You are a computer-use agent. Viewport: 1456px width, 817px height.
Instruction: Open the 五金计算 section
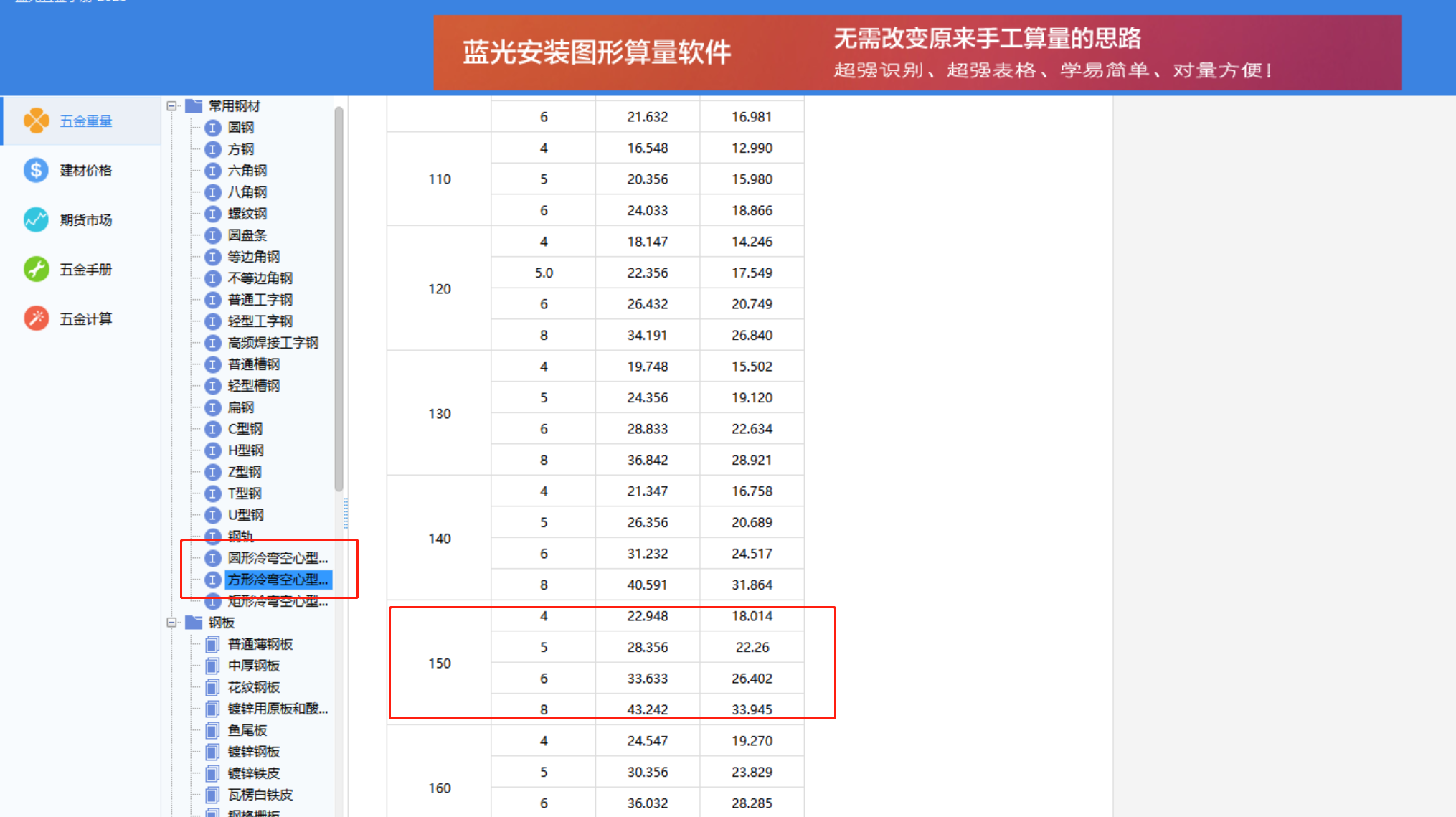(86, 319)
